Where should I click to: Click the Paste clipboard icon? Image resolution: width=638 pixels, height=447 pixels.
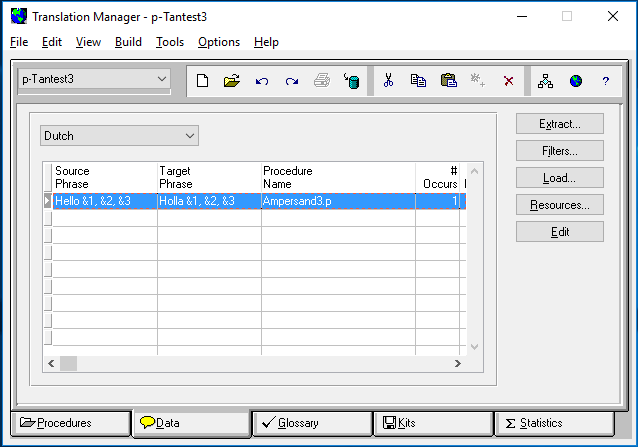point(448,81)
